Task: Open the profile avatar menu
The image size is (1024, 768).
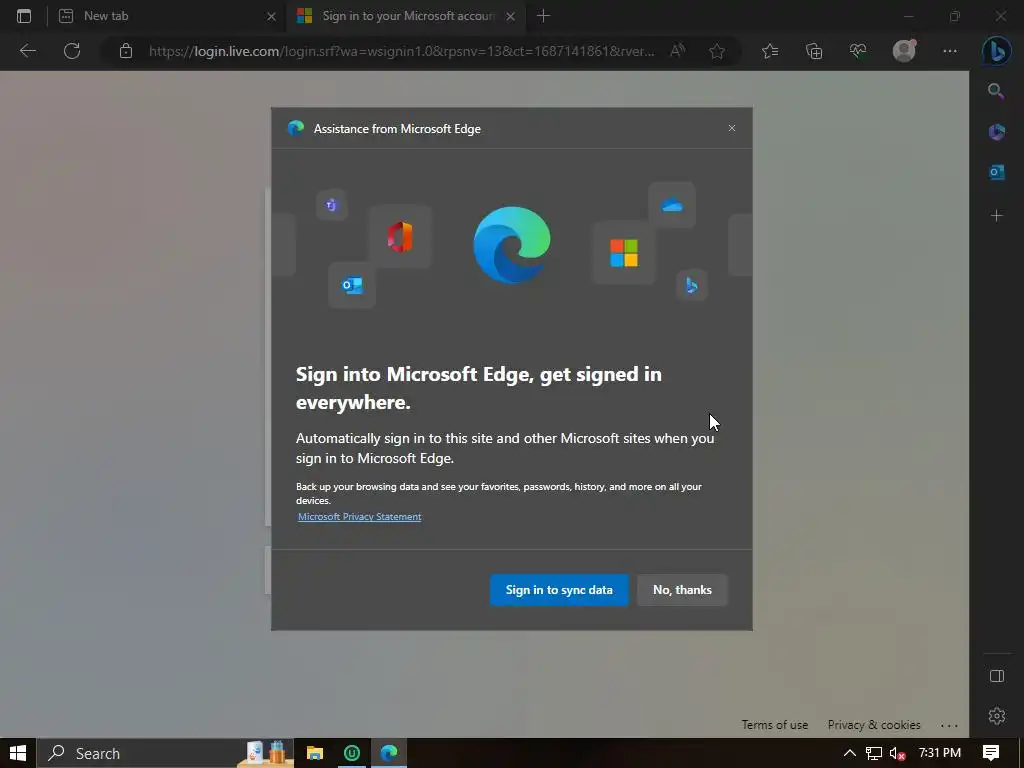Action: pyautogui.click(x=904, y=51)
